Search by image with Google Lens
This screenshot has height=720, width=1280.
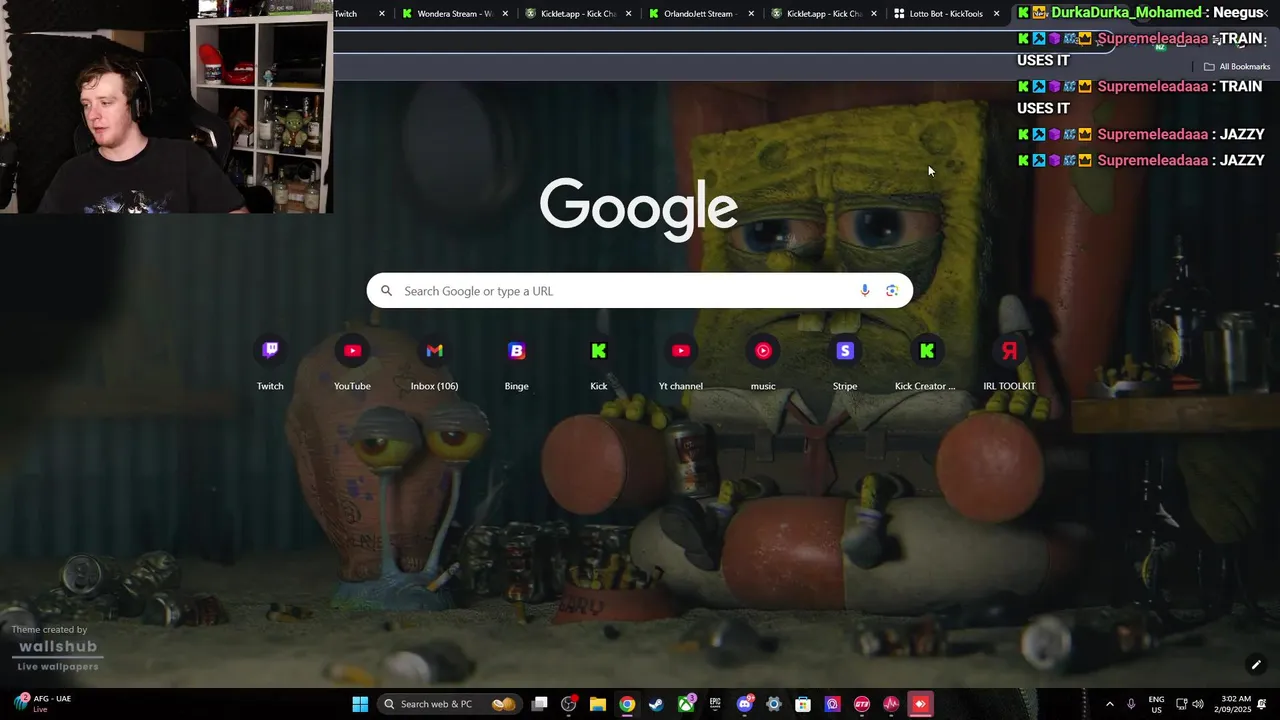click(x=892, y=291)
